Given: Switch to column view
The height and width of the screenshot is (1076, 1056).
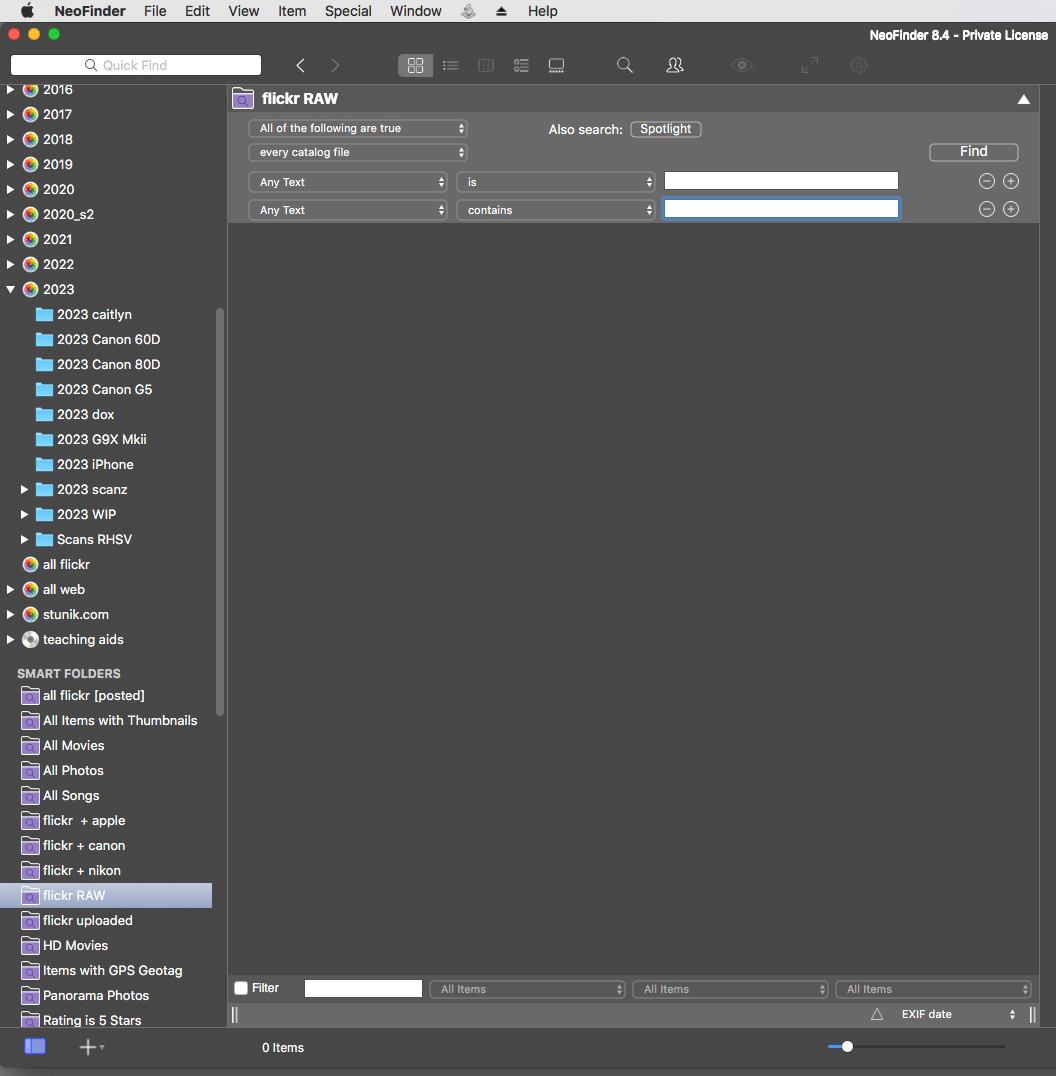Looking at the screenshot, I should [486, 65].
